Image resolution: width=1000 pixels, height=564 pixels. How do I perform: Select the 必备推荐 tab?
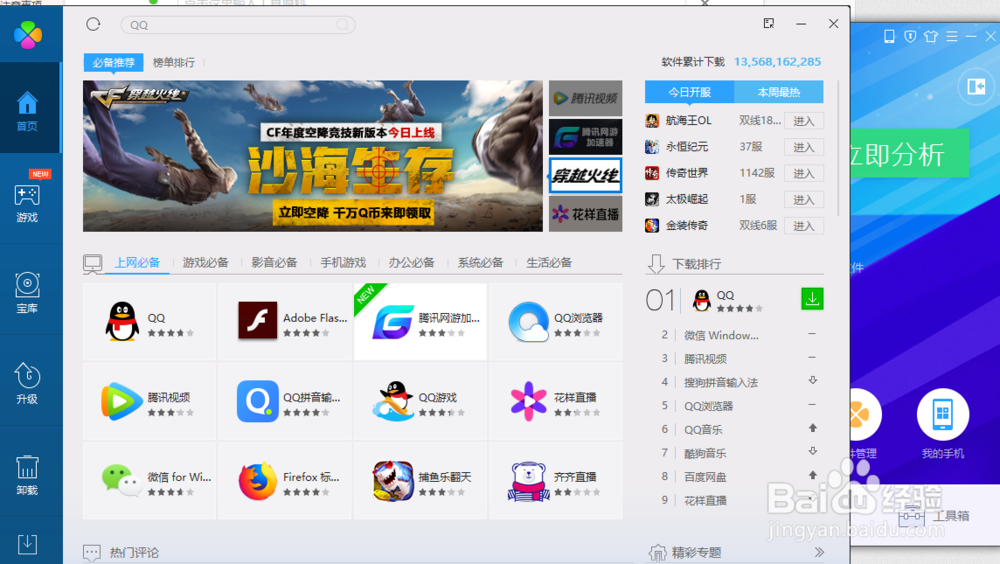(x=114, y=63)
